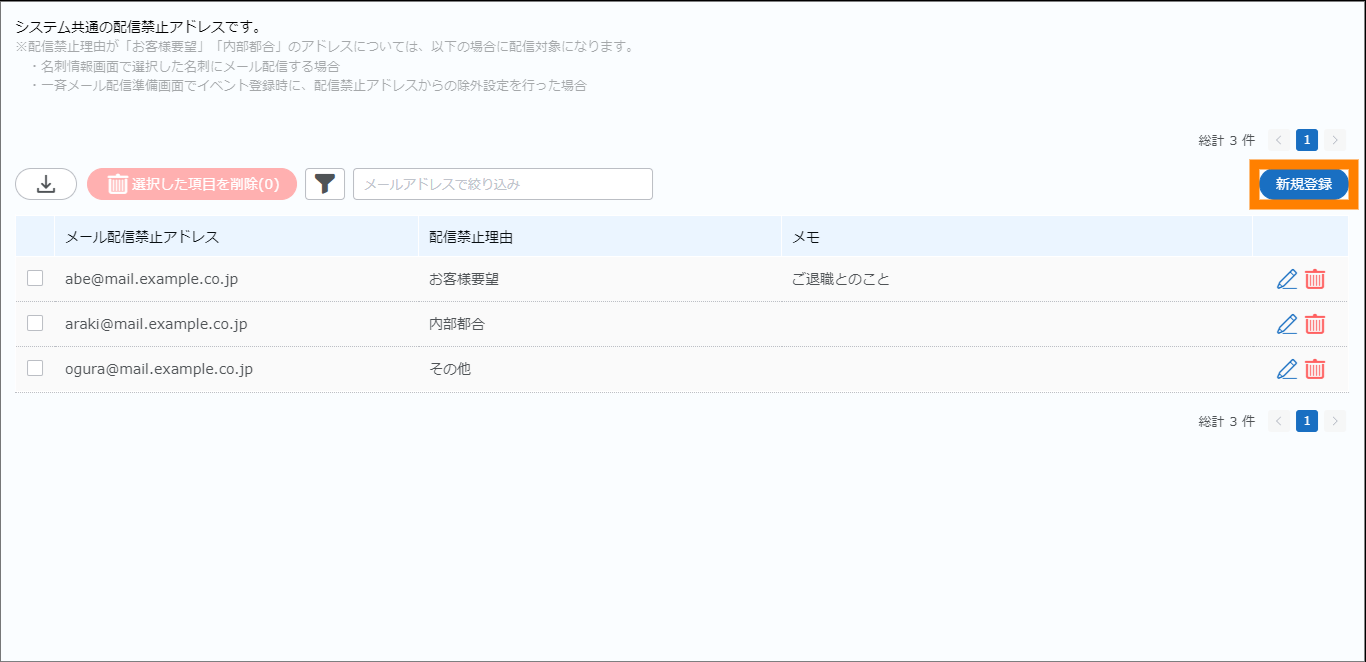This screenshot has width=1366, height=662.
Task: Edit abe@mail.example.co.jp with pencil icon
Action: (1287, 279)
